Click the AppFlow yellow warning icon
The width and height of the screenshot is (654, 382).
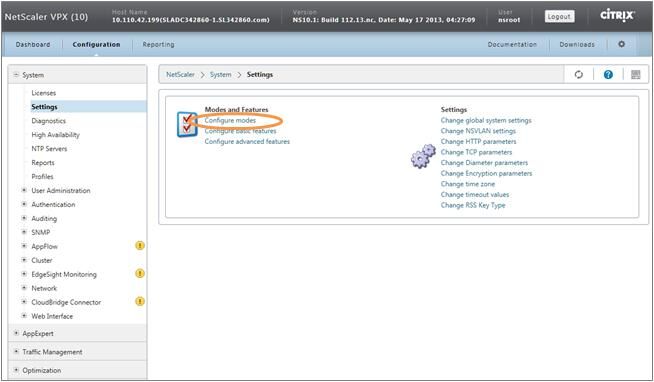tap(140, 246)
